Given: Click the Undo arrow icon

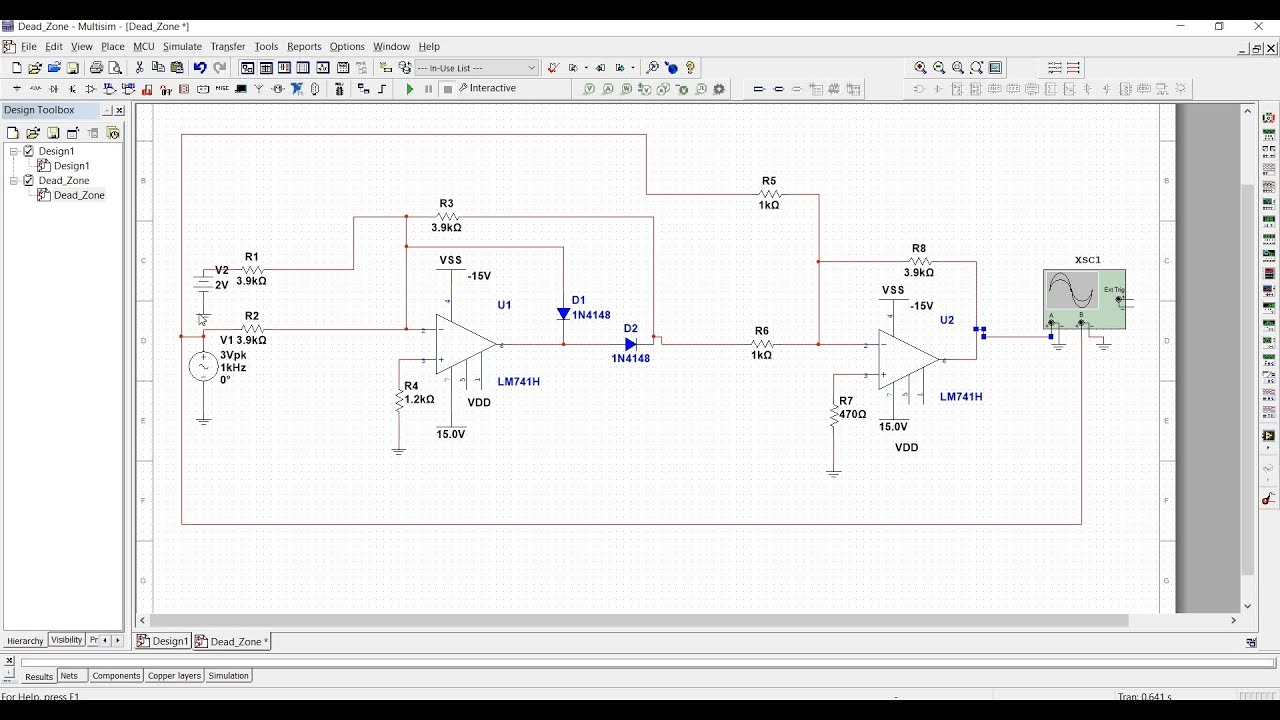Looking at the screenshot, I should coord(200,68).
